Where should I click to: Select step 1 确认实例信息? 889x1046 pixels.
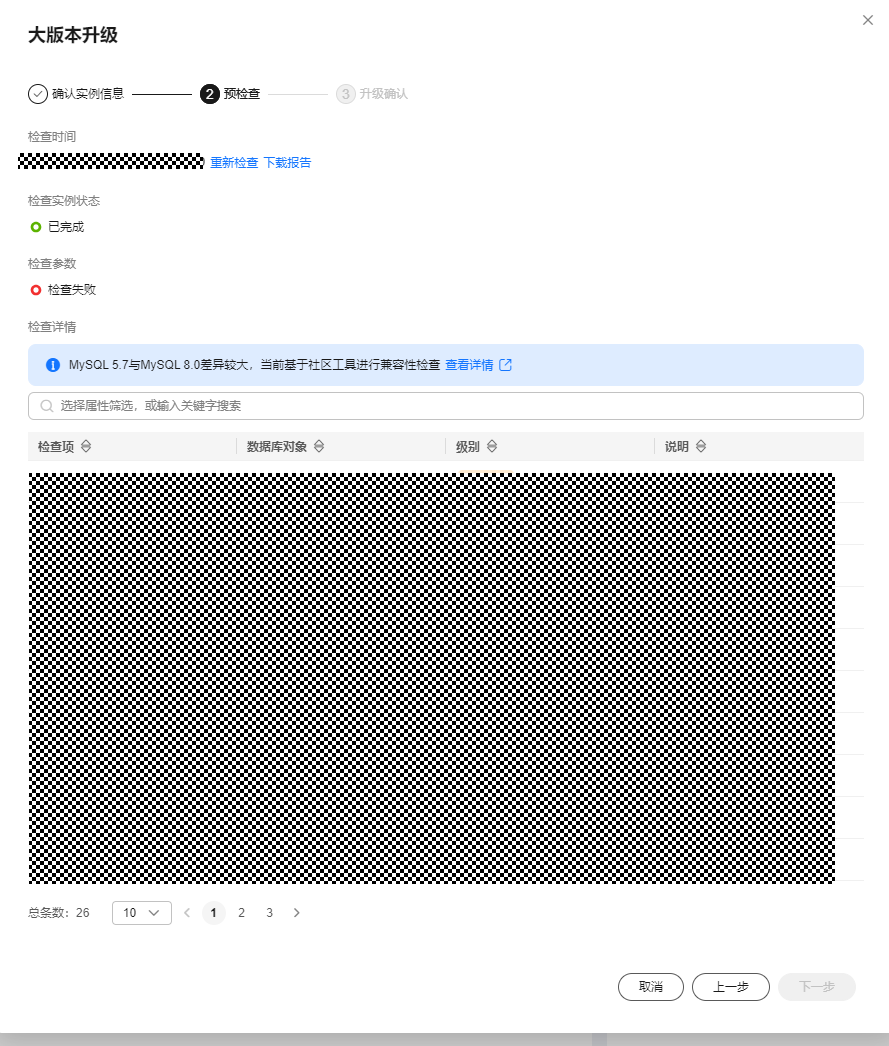(76, 94)
